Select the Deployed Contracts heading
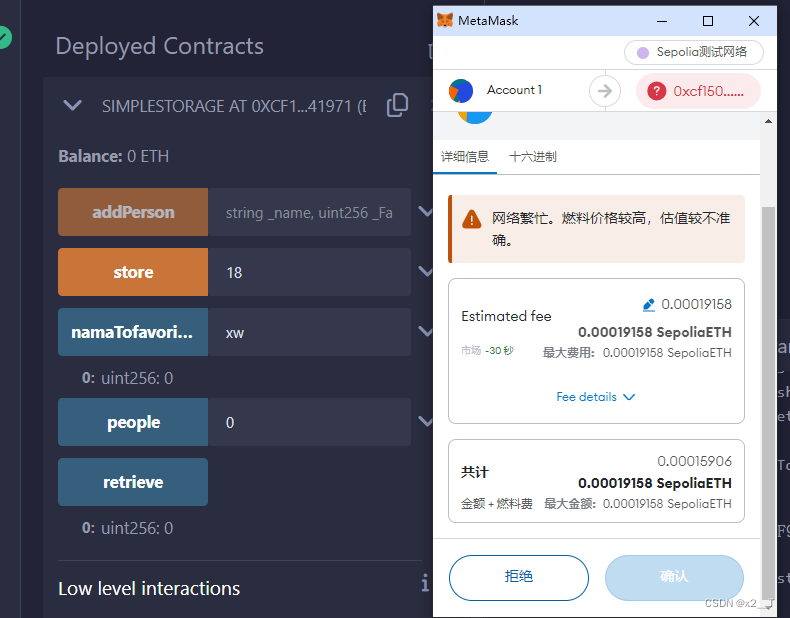Image resolution: width=790 pixels, height=618 pixels. (x=159, y=46)
